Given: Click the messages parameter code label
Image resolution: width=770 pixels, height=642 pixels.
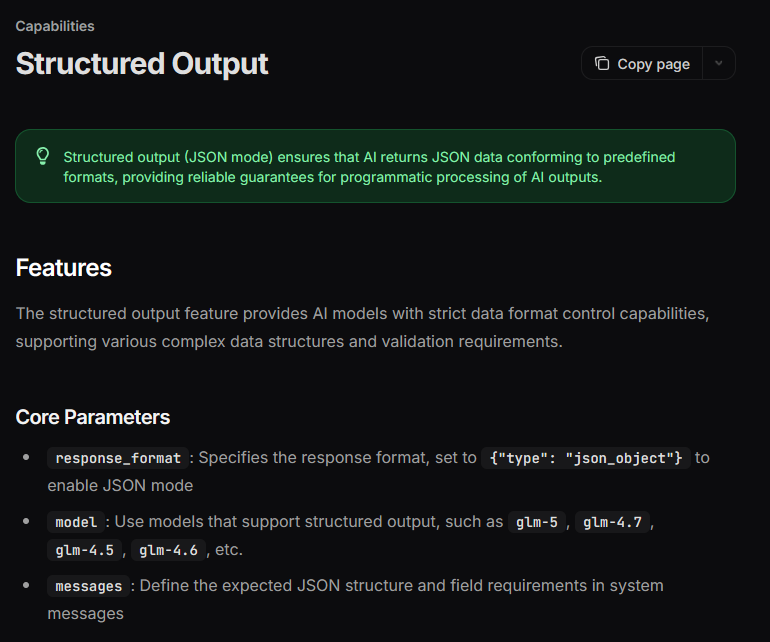Looking at the screenshot, I should point(88,586).
